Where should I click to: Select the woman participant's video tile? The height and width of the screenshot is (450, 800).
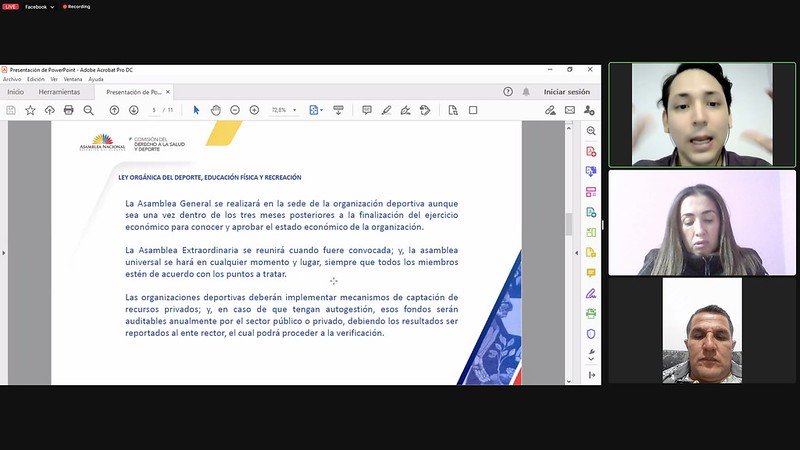(x=702, y=222)
